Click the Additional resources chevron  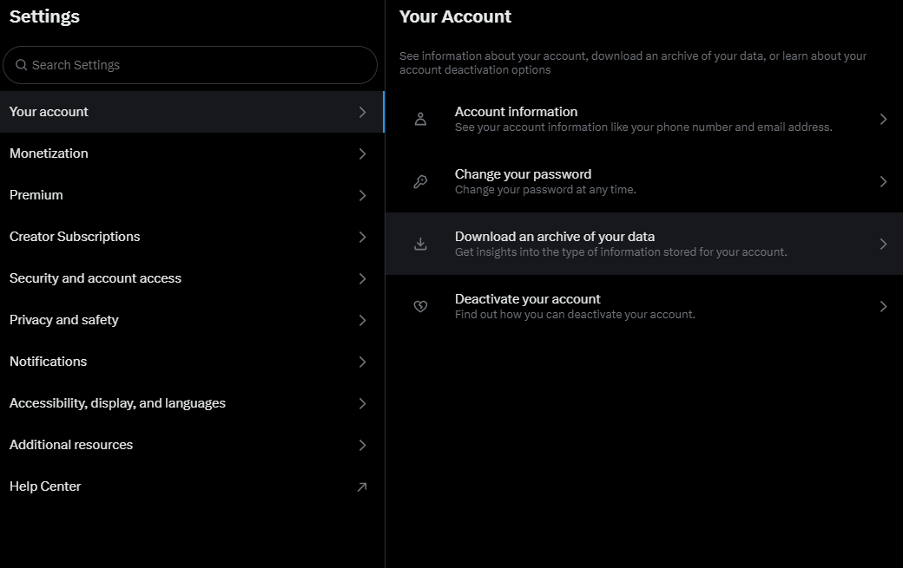[x=362, y=445]
